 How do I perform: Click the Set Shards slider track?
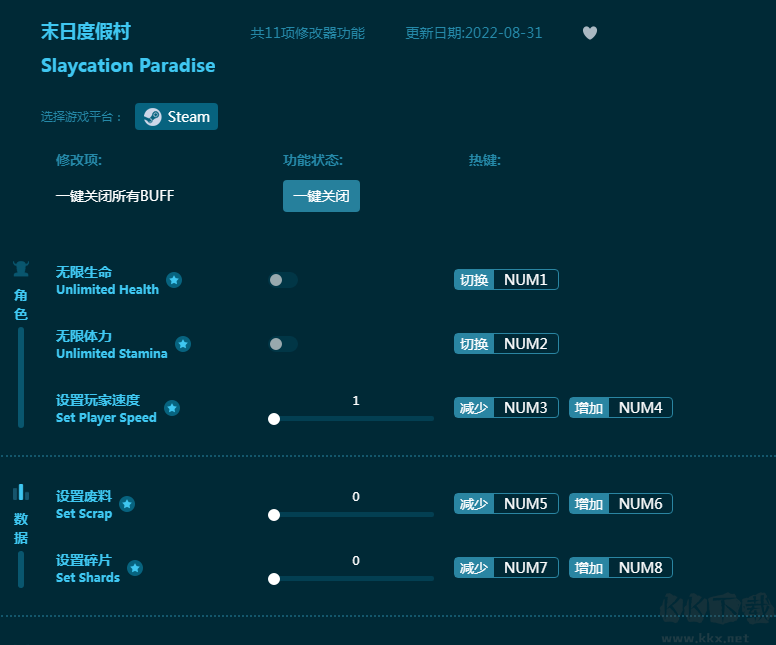[x=354, y=579]
